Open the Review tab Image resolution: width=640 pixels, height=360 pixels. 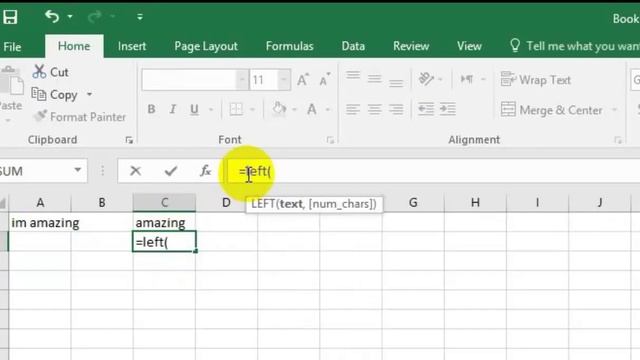[411, 46]
